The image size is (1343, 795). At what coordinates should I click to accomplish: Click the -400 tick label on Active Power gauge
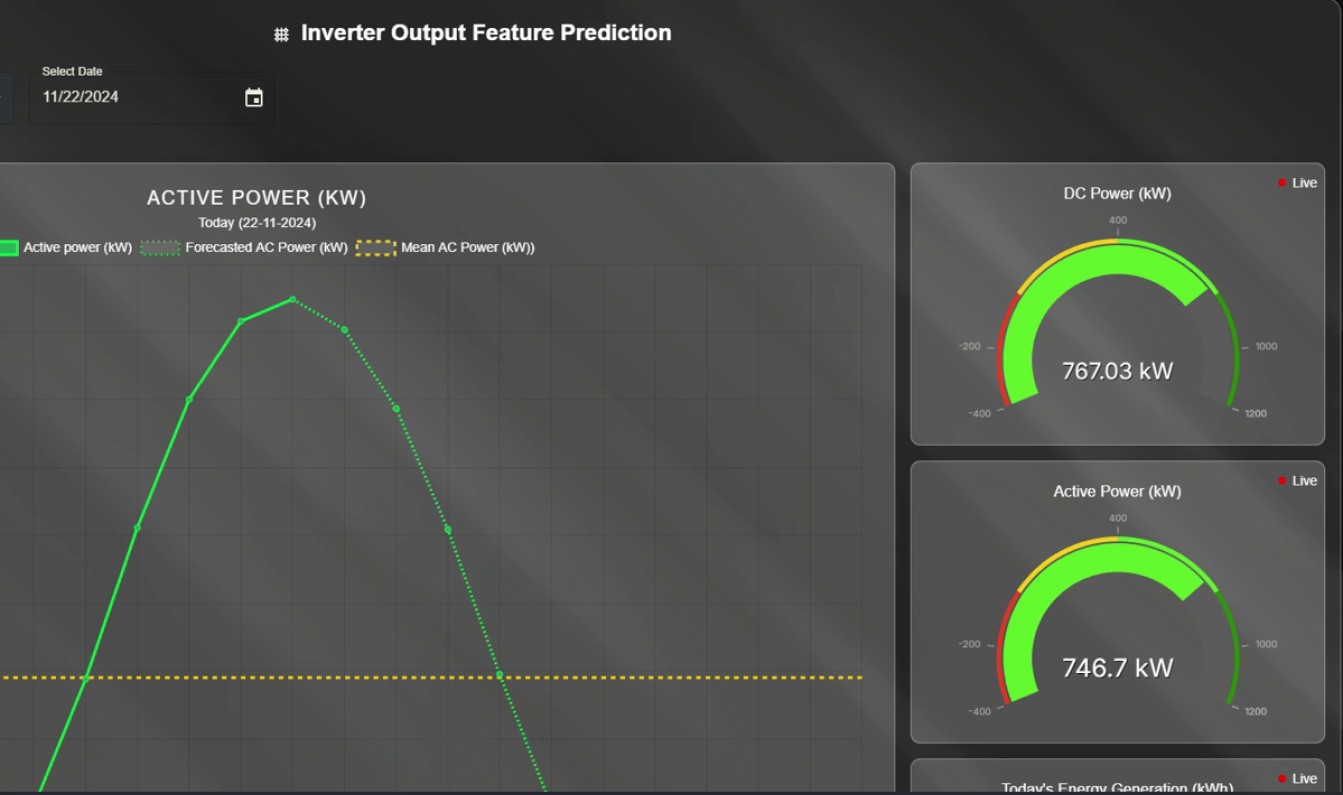point(979,712)
